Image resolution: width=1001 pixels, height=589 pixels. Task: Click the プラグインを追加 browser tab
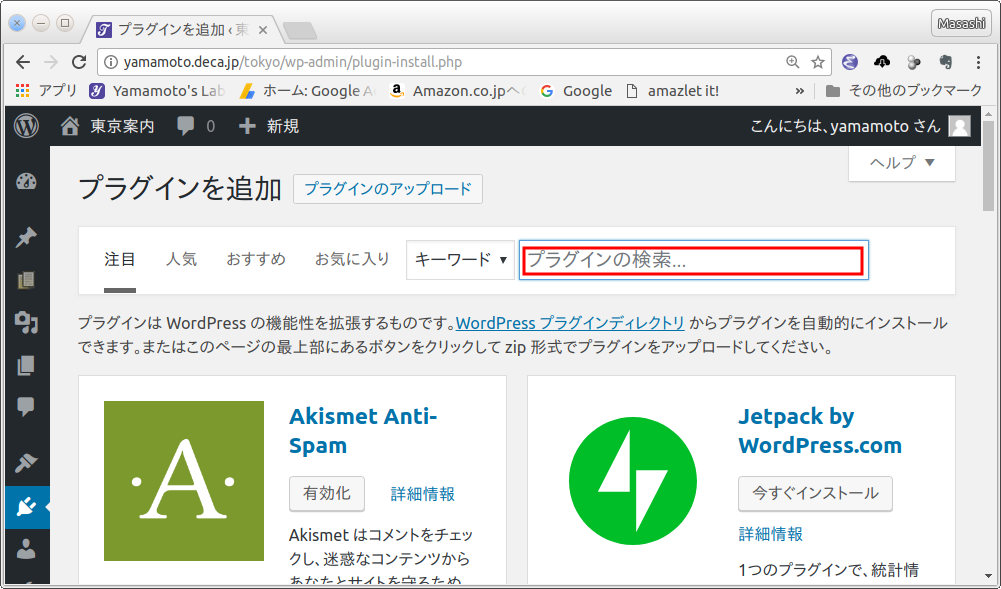[x=182, y=29]
